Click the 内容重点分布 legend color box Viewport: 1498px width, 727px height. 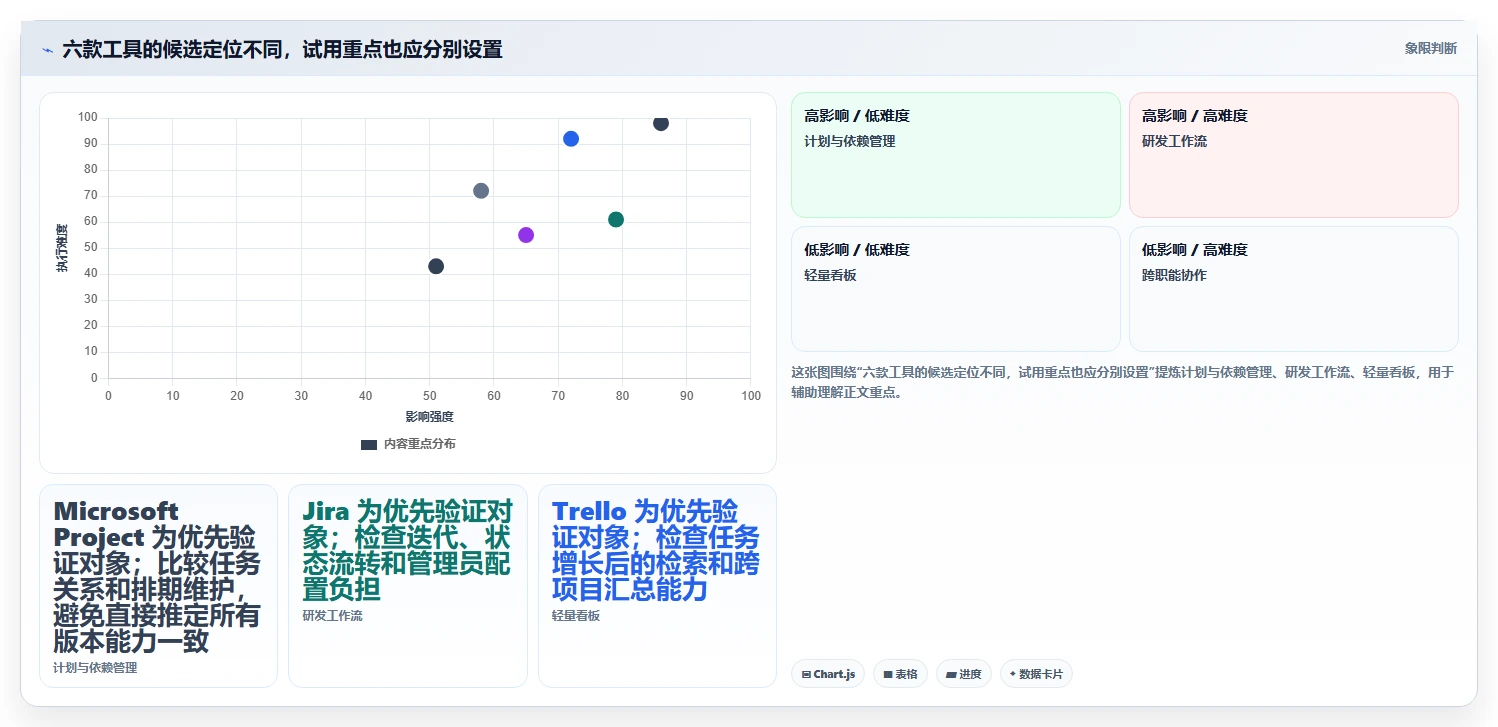[x=369, y=445]
